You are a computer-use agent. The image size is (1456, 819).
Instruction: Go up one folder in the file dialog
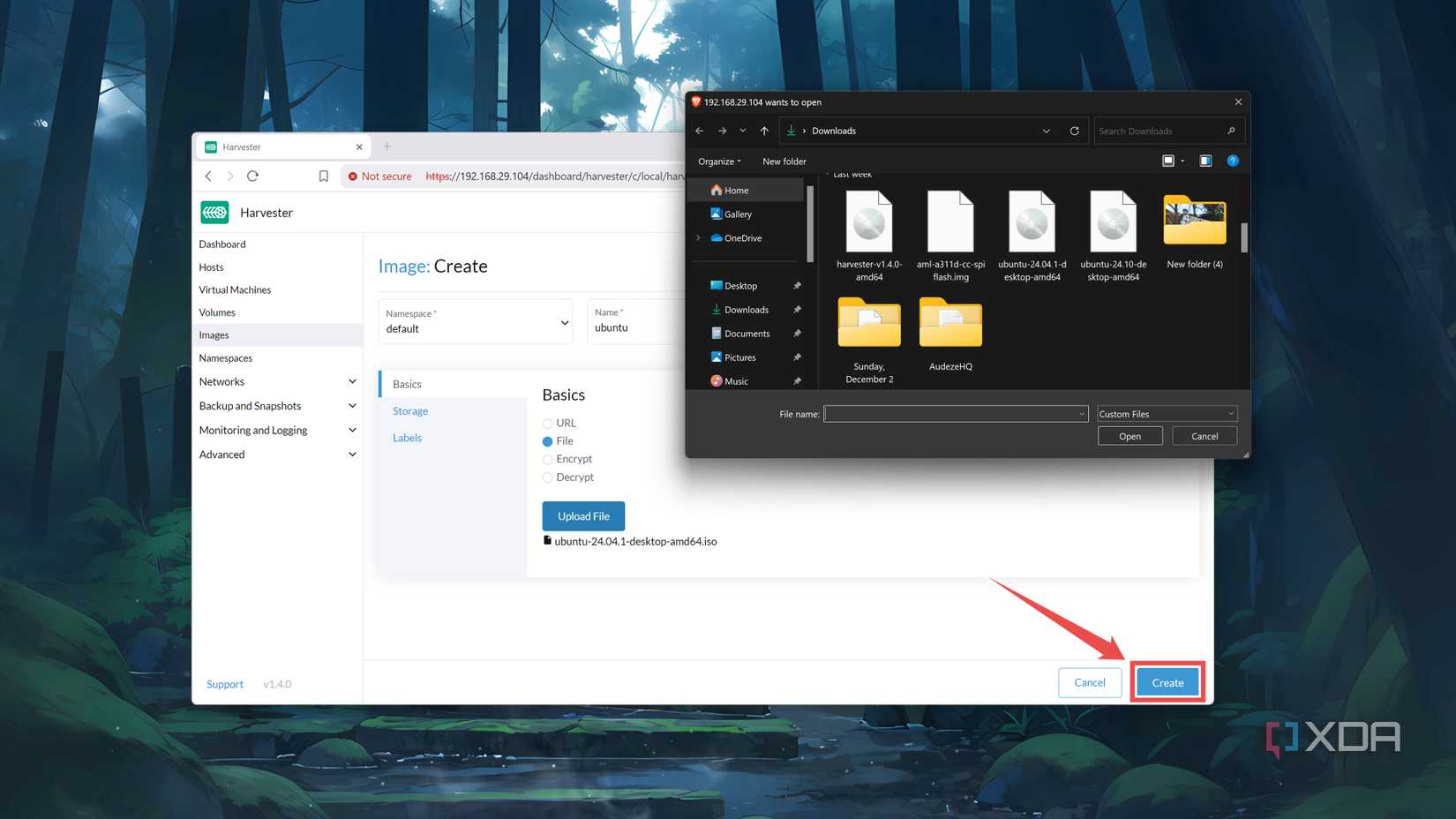764,131
